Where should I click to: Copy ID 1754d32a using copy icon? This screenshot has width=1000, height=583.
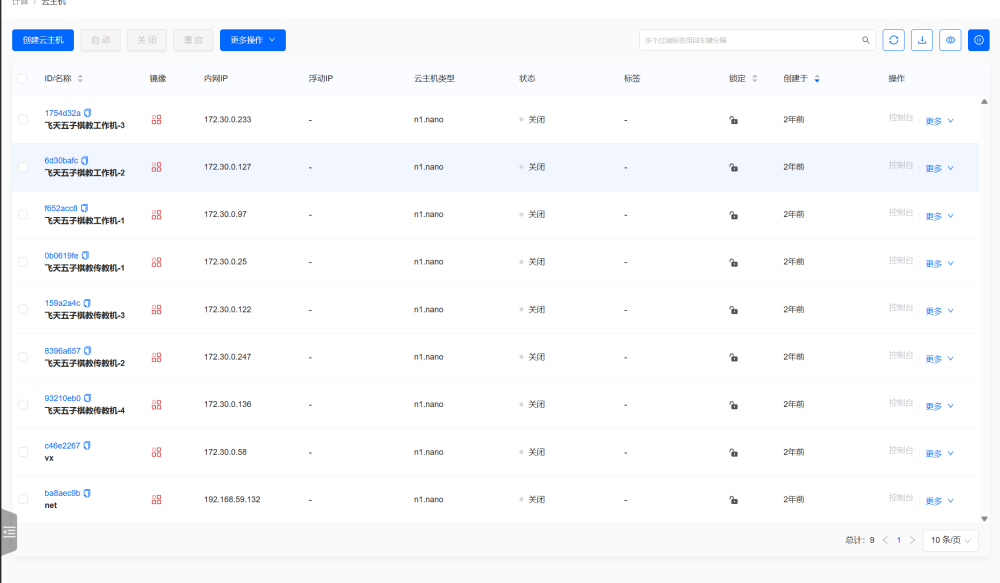click(x=88, y=113)
